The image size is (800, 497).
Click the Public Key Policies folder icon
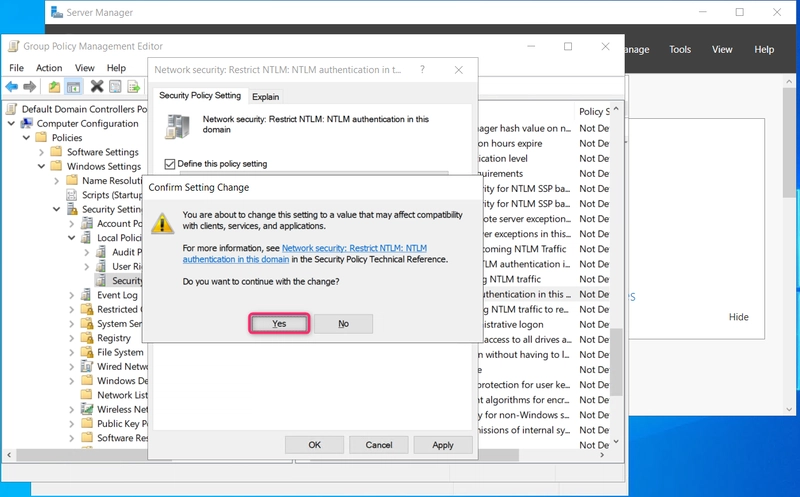(x=87, y=424)
